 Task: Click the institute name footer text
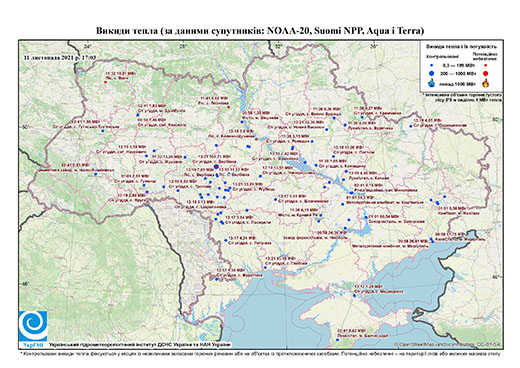click(x=139, y=344)
